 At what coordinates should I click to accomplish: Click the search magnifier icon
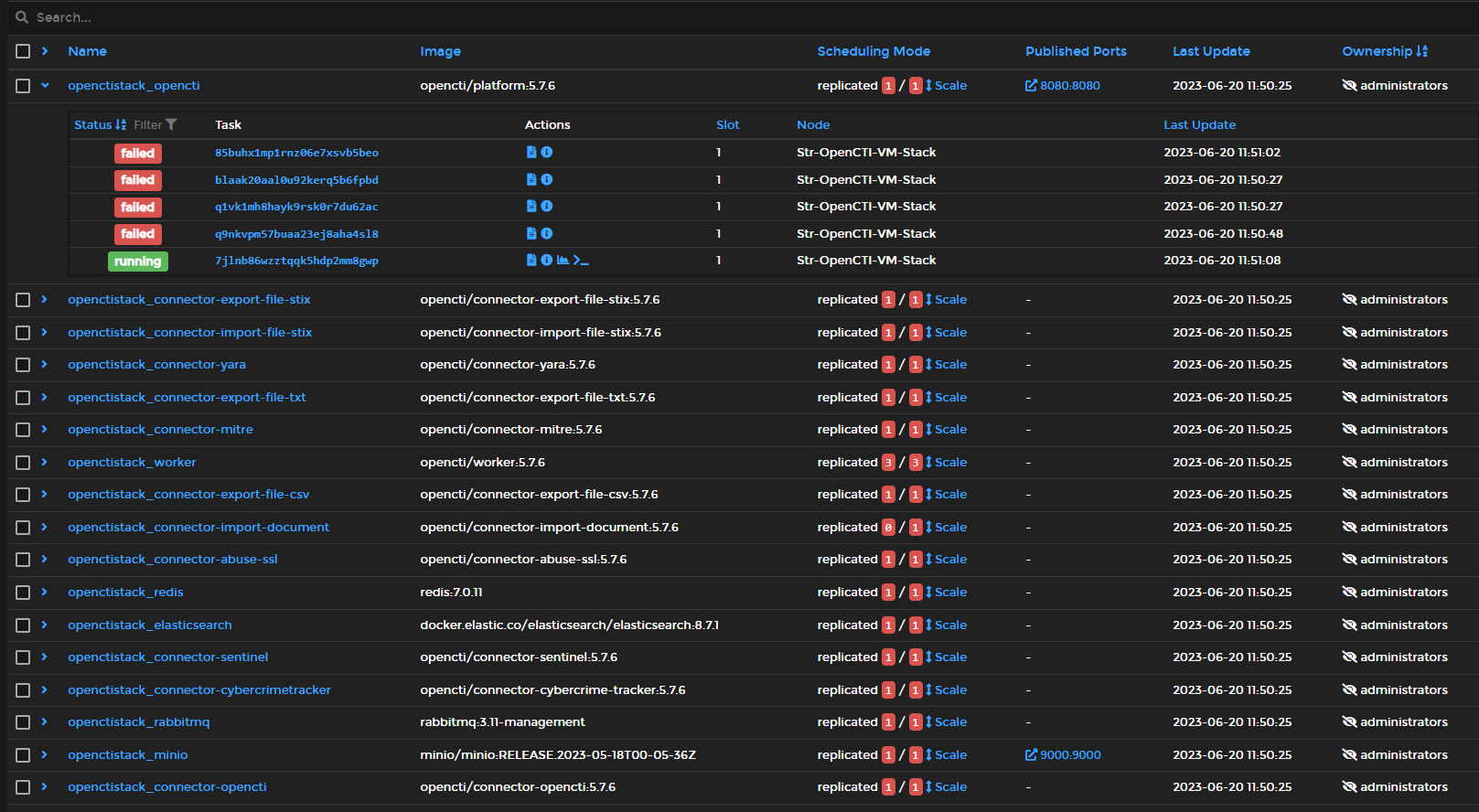(22, 17)
